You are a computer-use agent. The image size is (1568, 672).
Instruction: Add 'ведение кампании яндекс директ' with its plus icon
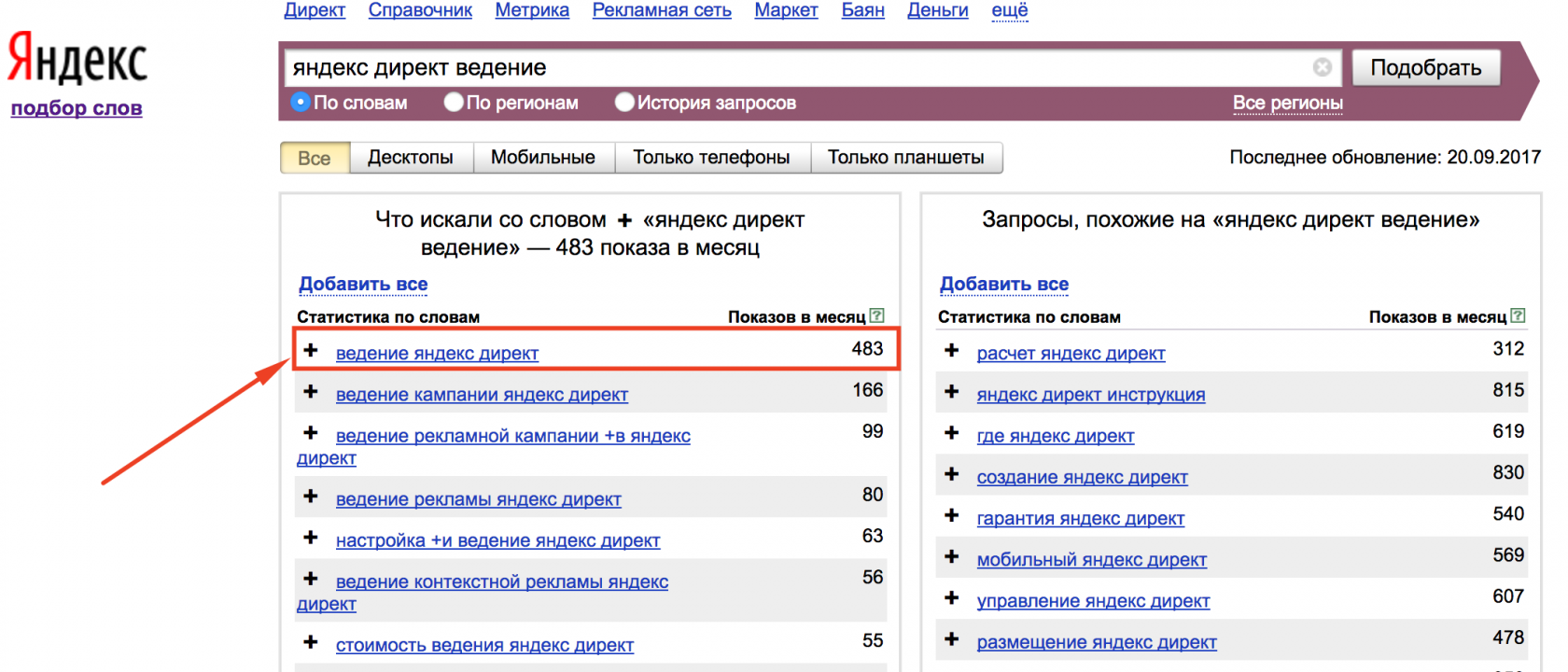311,391
